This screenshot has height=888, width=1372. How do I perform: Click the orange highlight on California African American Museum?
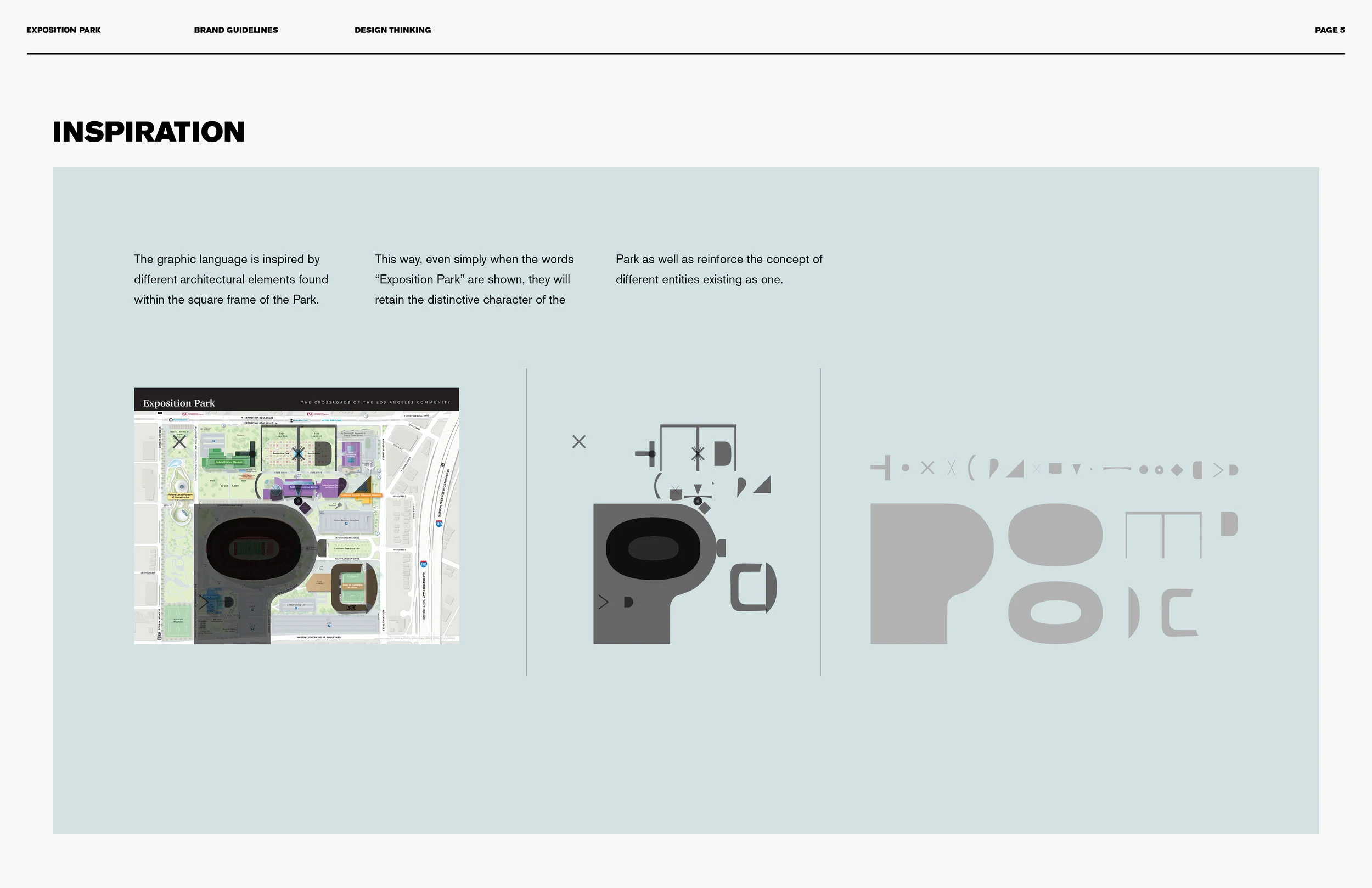point(361,496)
